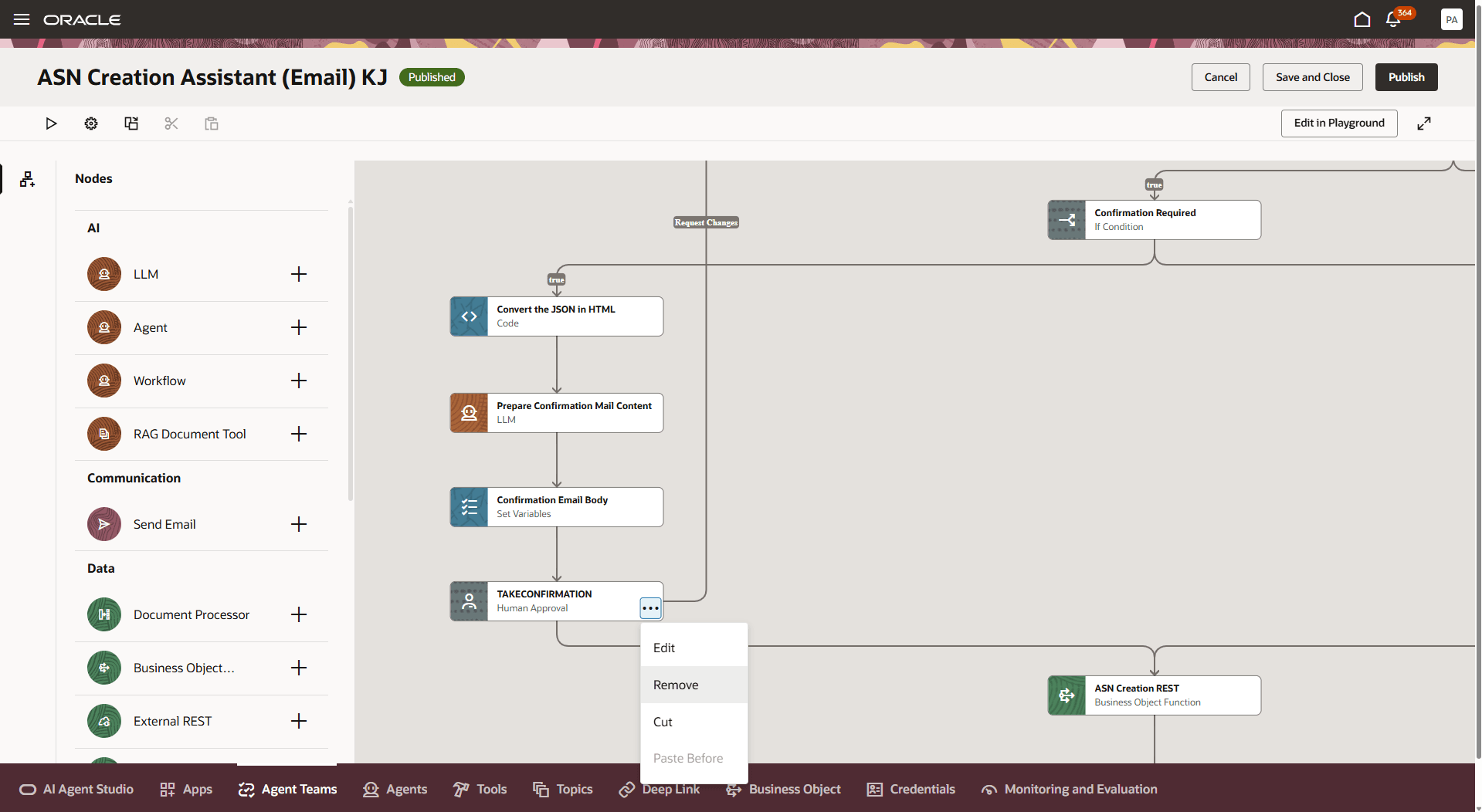Click Save and Close
Image resolution: width=1482 pixels, height=812 pixels.
pos(1313,77)
